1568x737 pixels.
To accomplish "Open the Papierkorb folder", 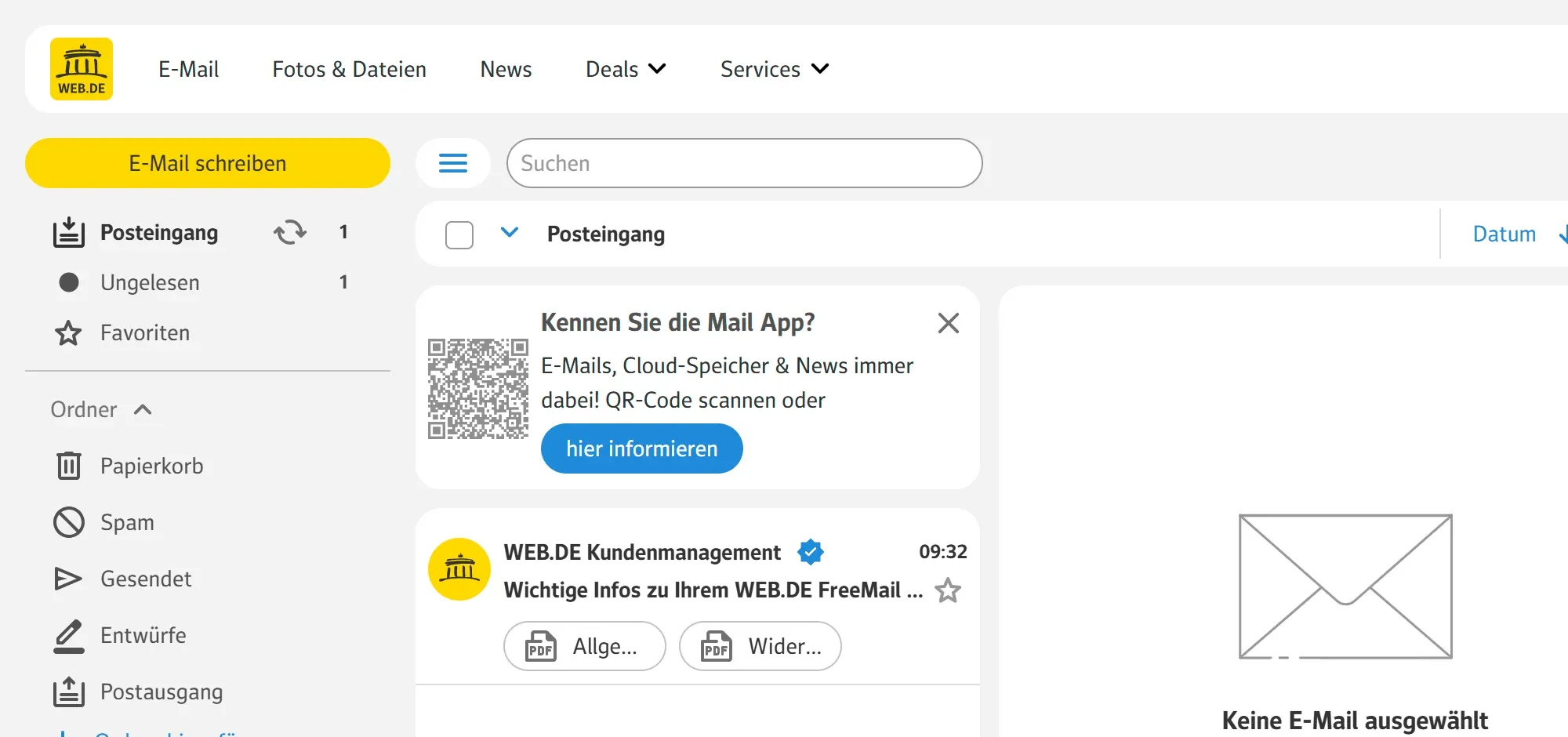I will point(151,466).
